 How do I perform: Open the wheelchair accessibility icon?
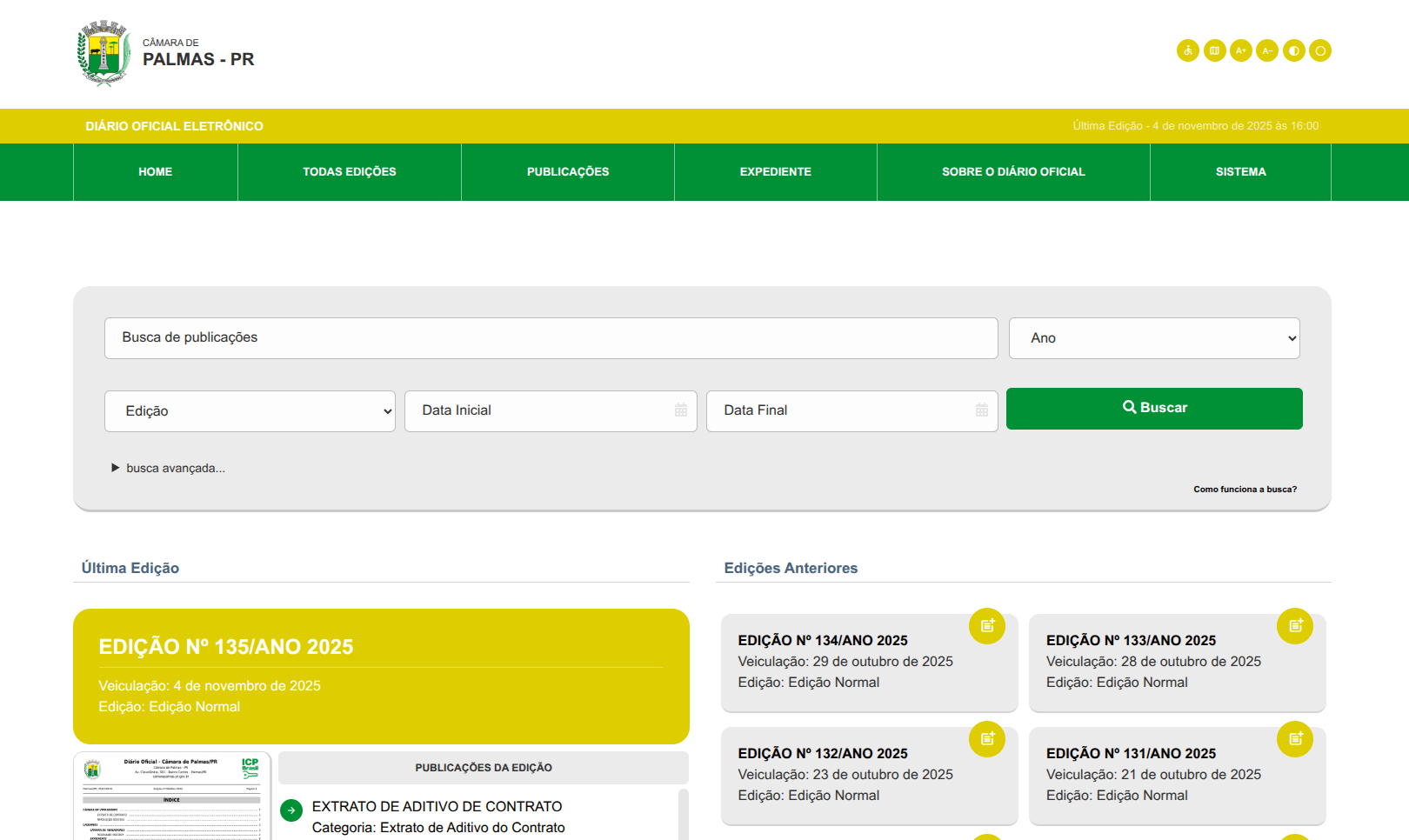point(1188,50)
